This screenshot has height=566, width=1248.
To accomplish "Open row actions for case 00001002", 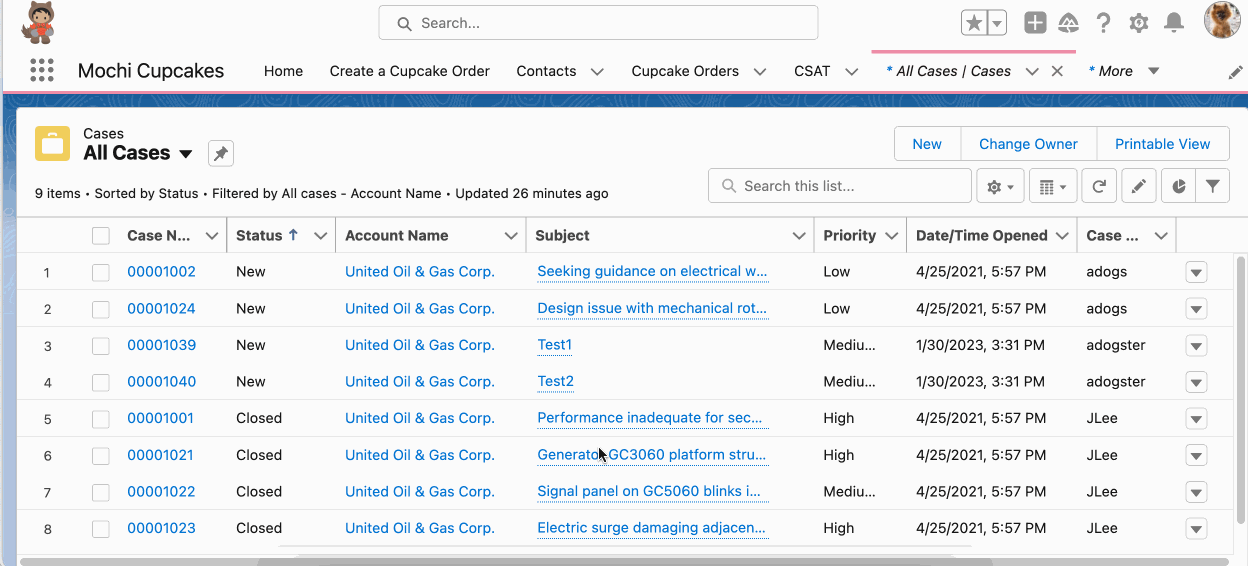I will (x=1196, y=272).
